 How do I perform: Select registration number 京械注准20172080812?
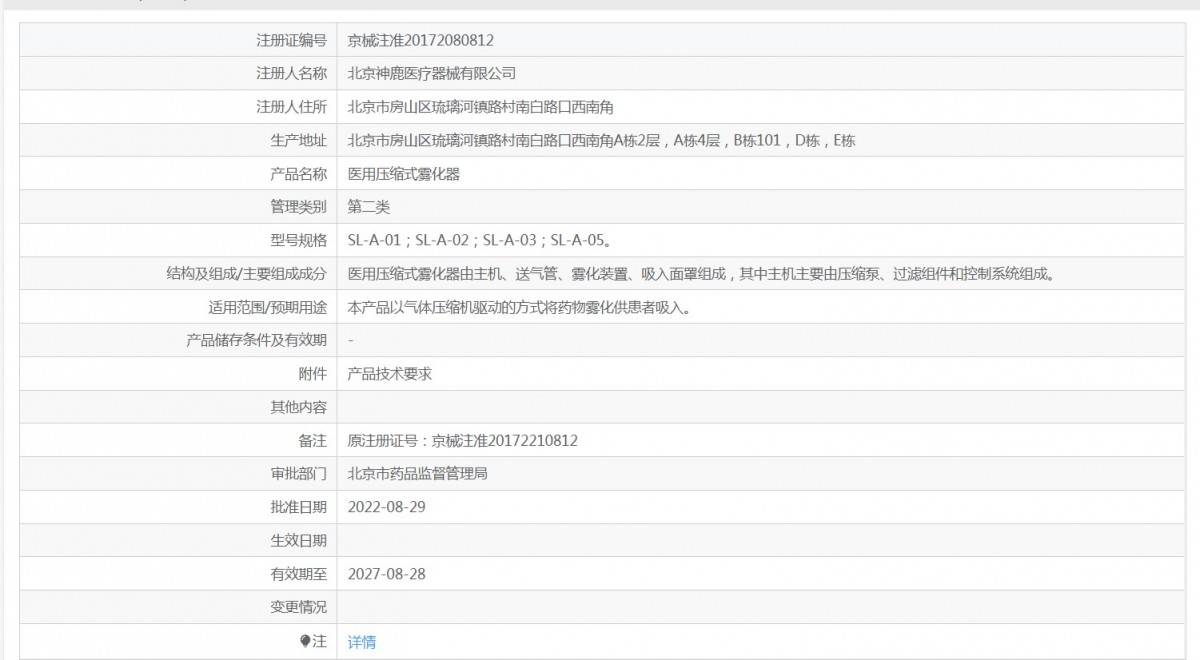point(421,41)
